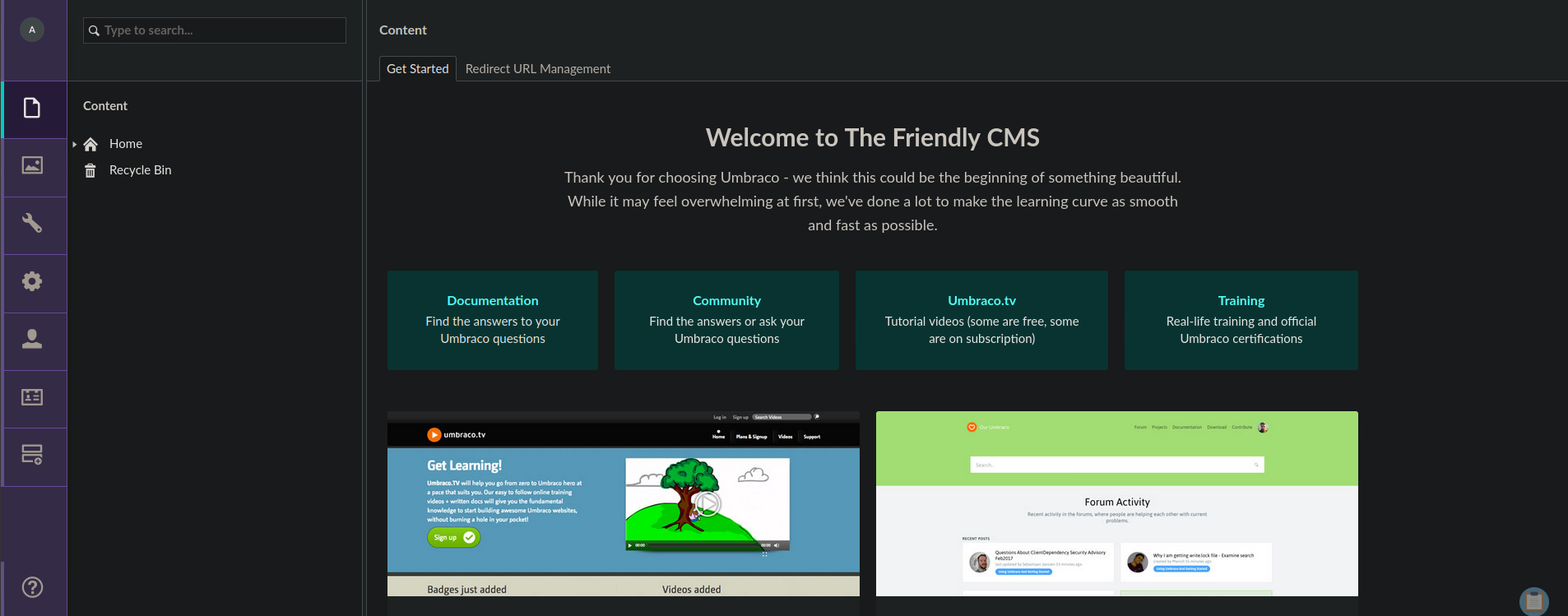Open the Help question mark icon

pos(32,587)
